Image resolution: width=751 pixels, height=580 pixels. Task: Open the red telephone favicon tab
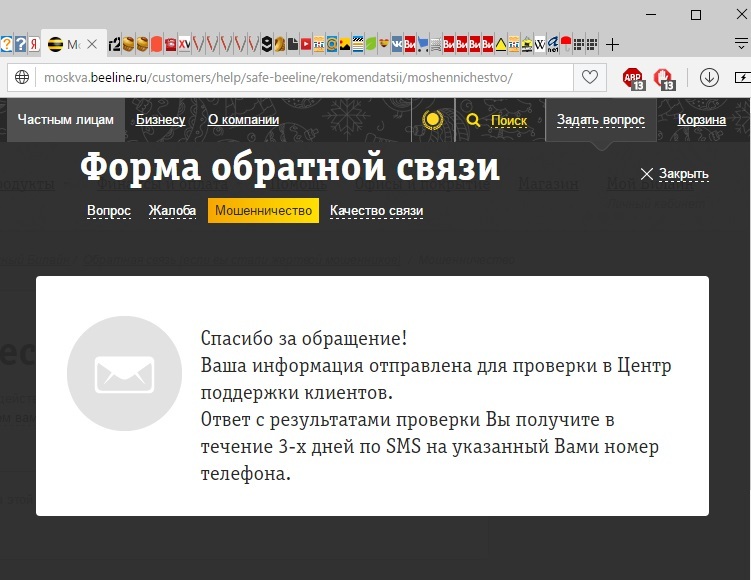tap(170, 45)
